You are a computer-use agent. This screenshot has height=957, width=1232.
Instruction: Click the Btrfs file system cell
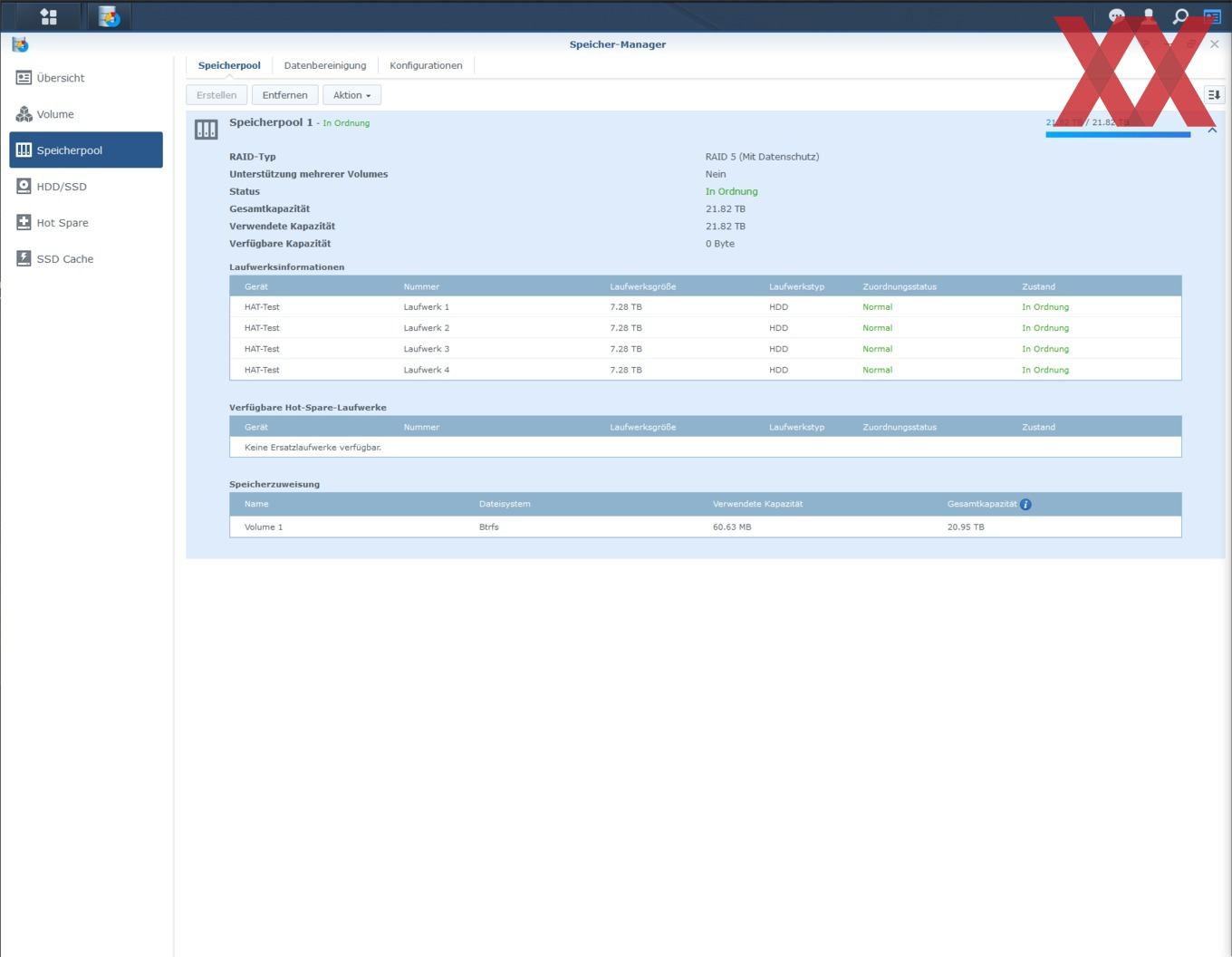tap(489, 527)
